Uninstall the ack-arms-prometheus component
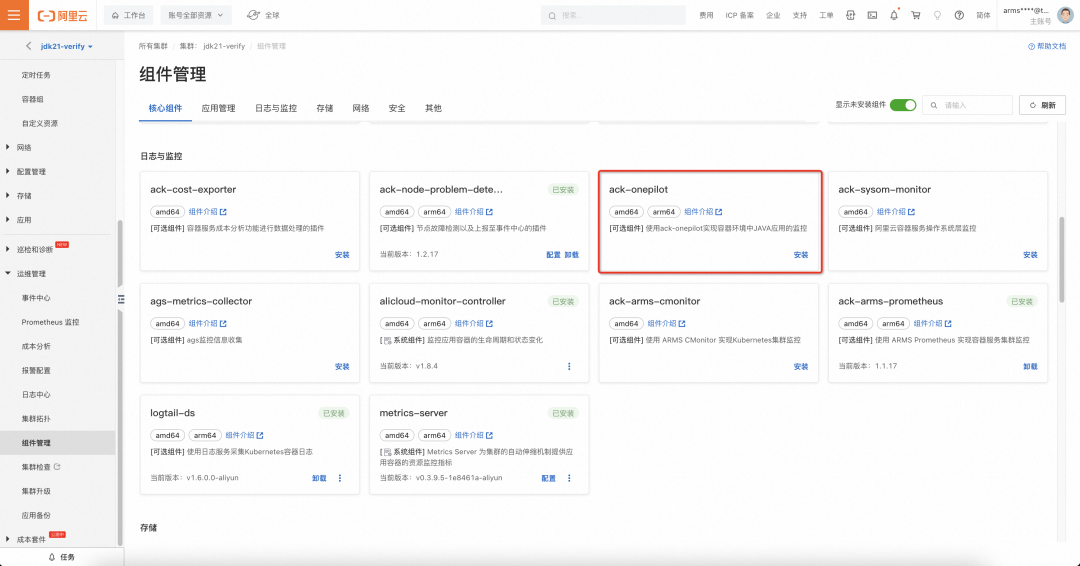 pos(1030,366)
